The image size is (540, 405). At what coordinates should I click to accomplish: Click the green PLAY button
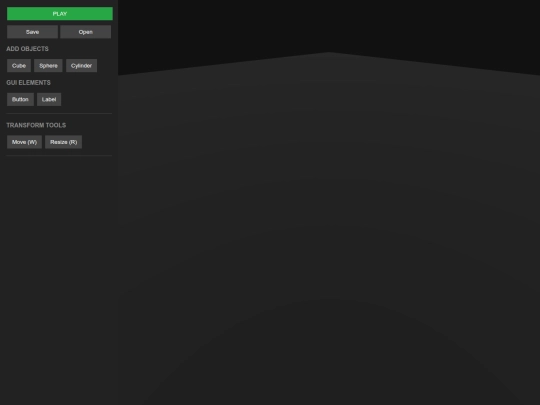(x=60, y=14)
